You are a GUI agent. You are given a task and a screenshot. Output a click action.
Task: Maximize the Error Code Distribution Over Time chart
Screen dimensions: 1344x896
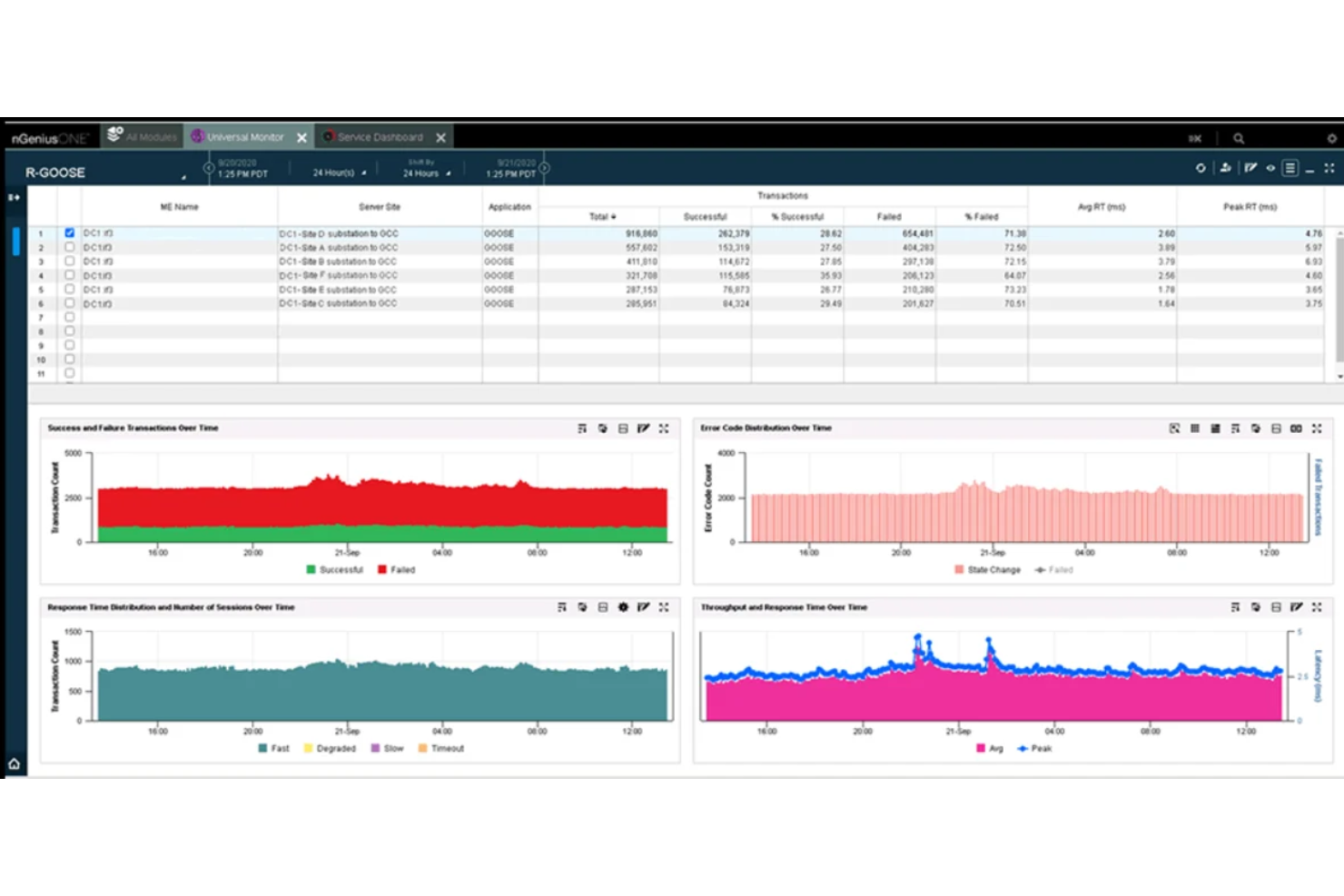pyautogui.click(x=1316, y=428)
